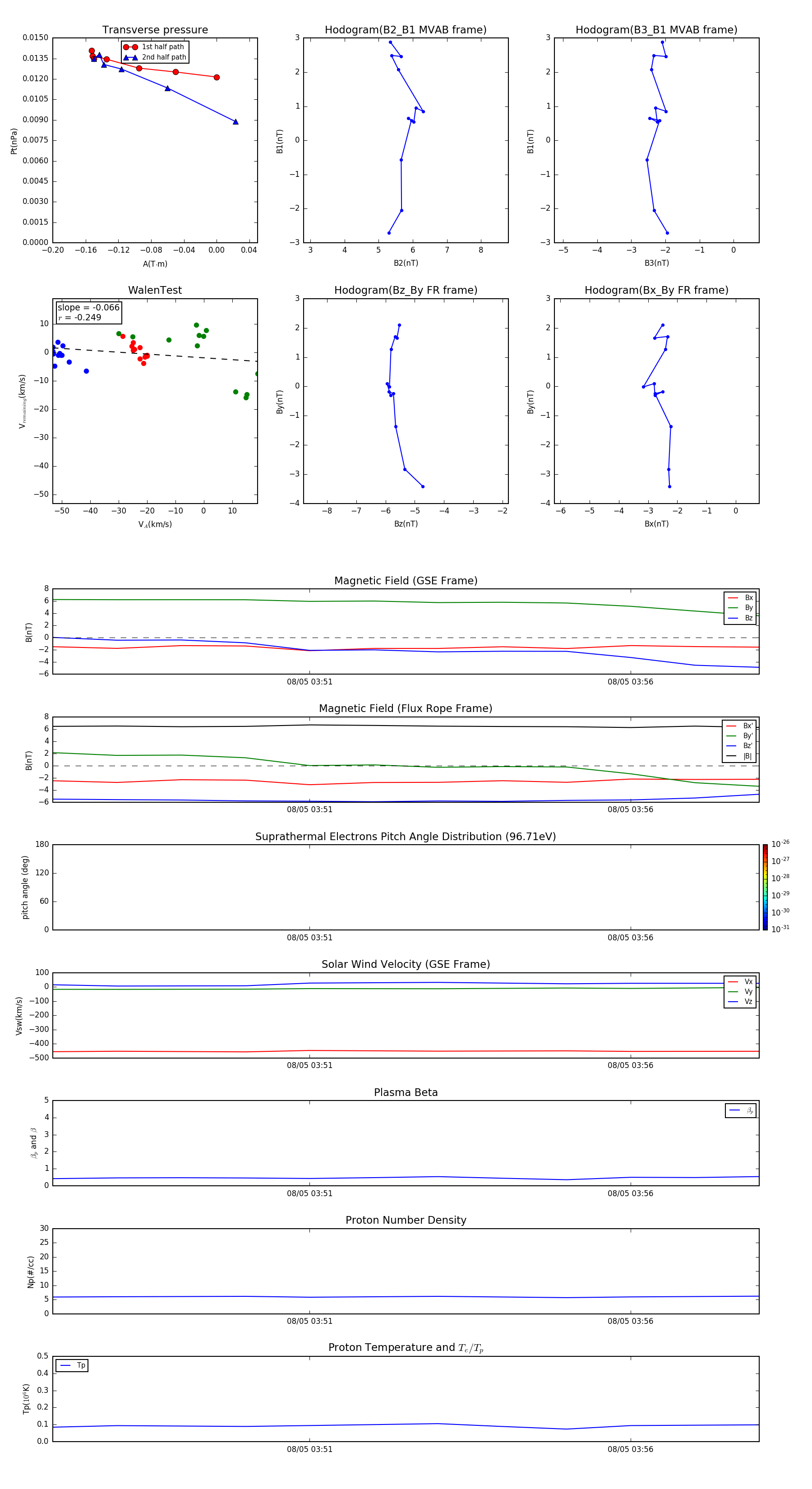The height and width of the screenshot is (1489, 812).
Task: Click '08/05 03:56' tick under GSE magnetic field
Action: [x=631, y=682]
